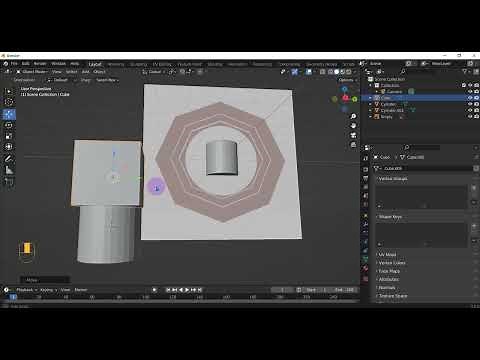Hide the Empty eye icon
This screenshot has height=360, width=480.
point(470,117)
